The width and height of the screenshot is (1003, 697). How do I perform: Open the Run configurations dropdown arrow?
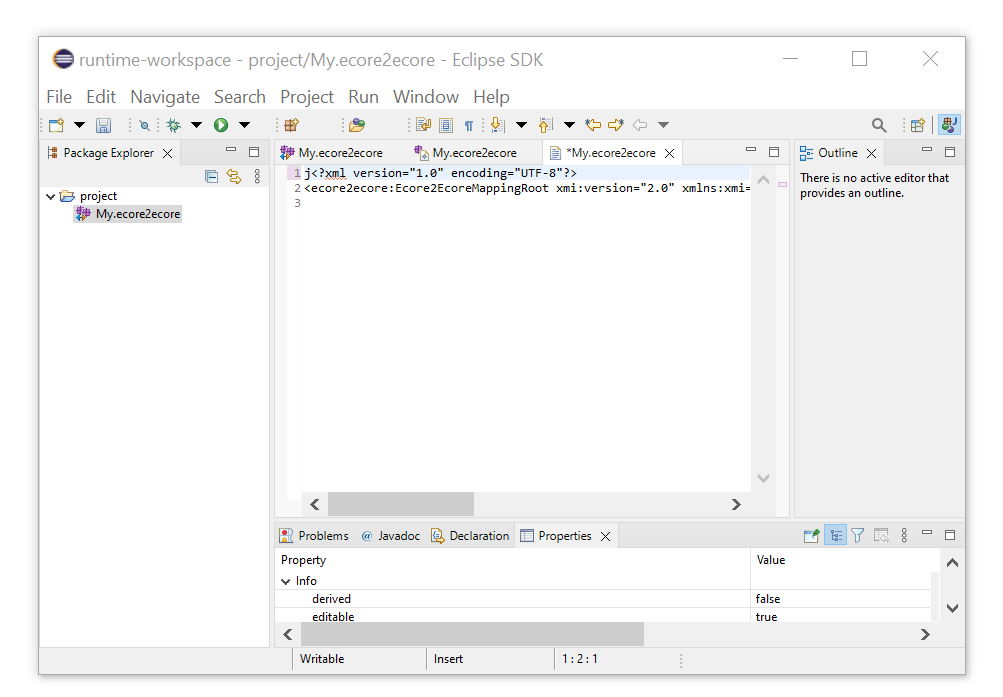[x=244, y=125]
